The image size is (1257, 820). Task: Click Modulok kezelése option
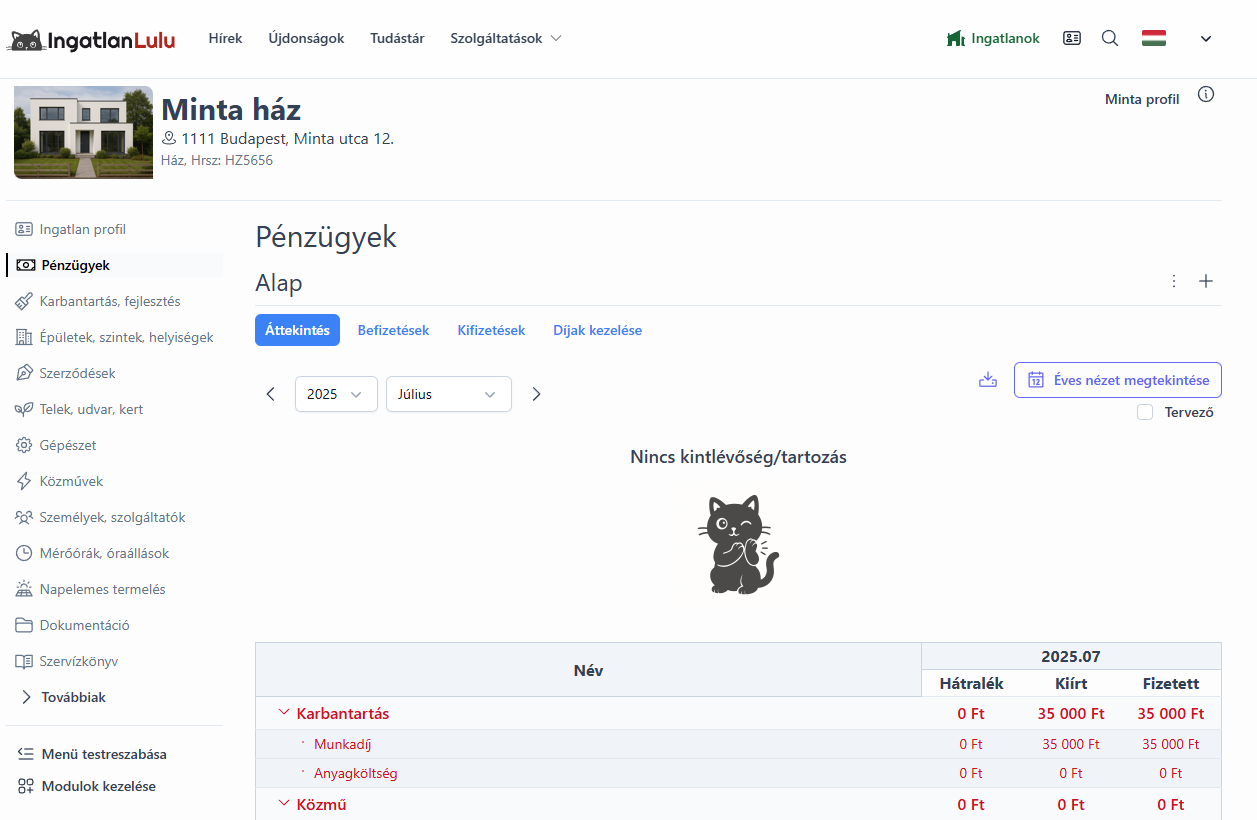pyautogui.click(x=87, y=786)
